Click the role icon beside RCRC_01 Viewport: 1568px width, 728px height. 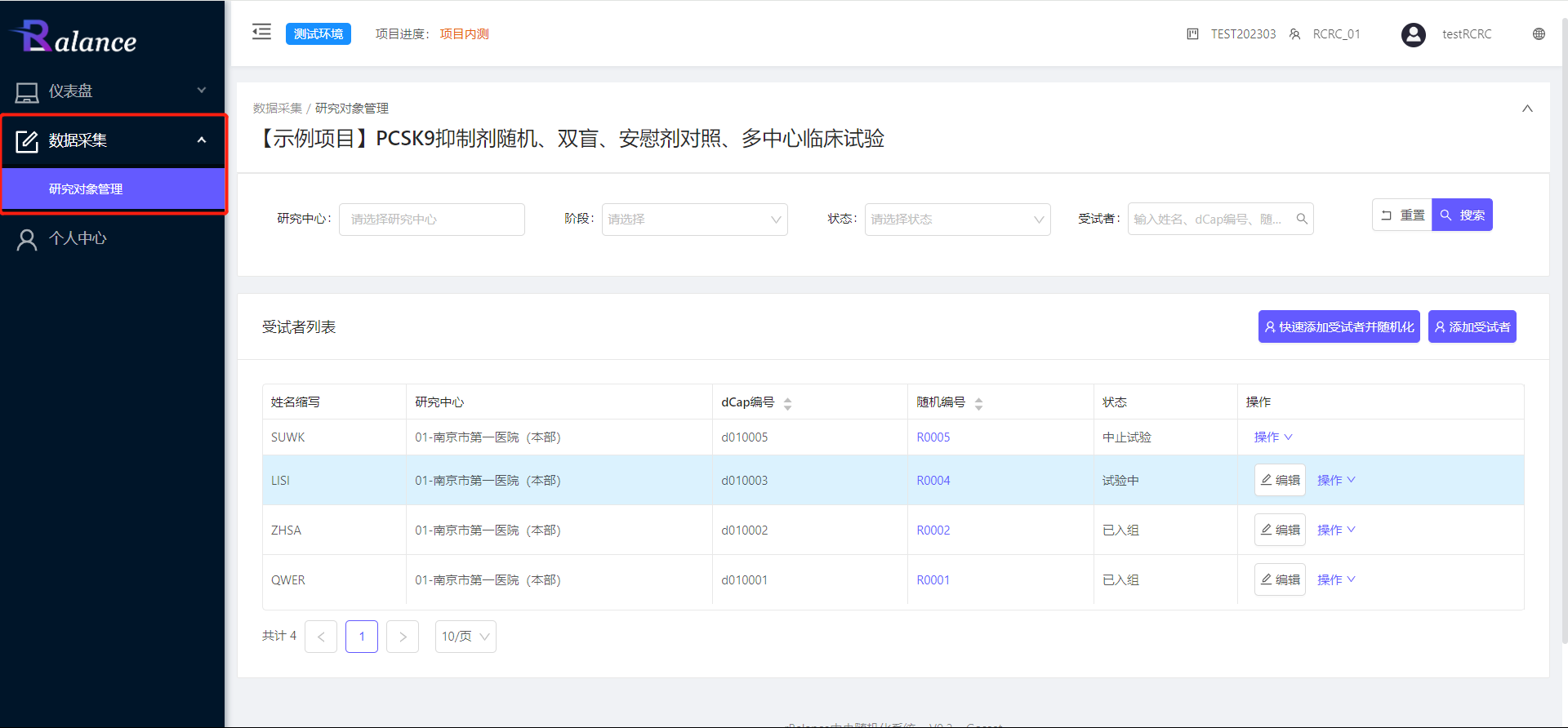tap(1294, 33)
